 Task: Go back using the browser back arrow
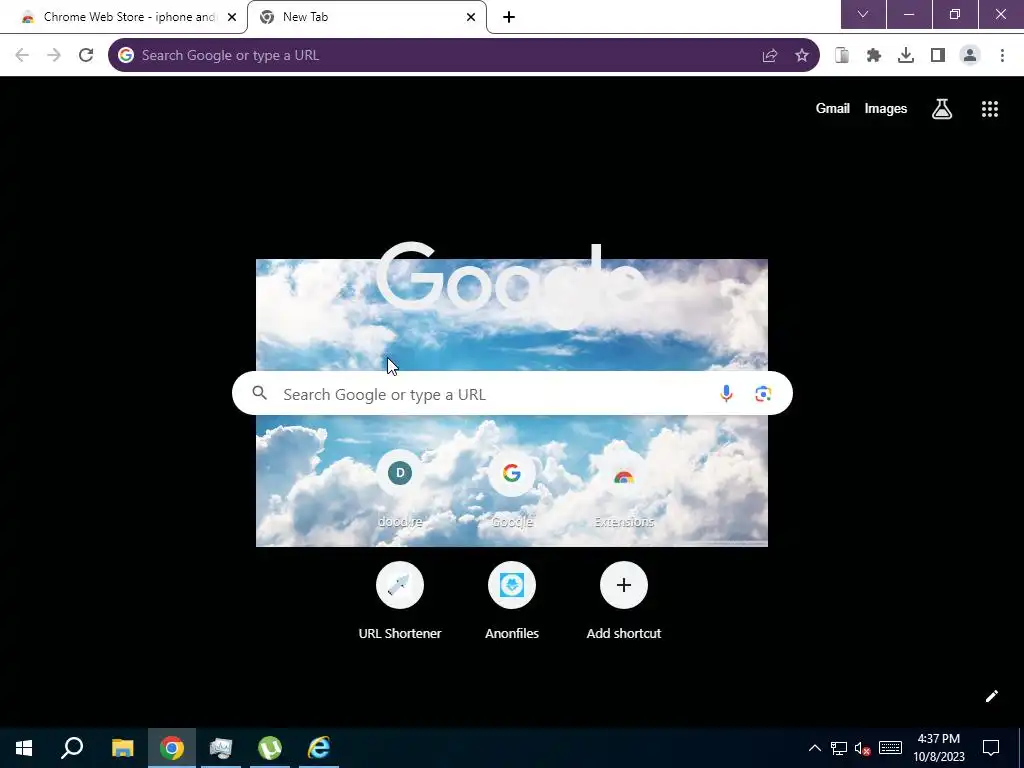(22, 56)
